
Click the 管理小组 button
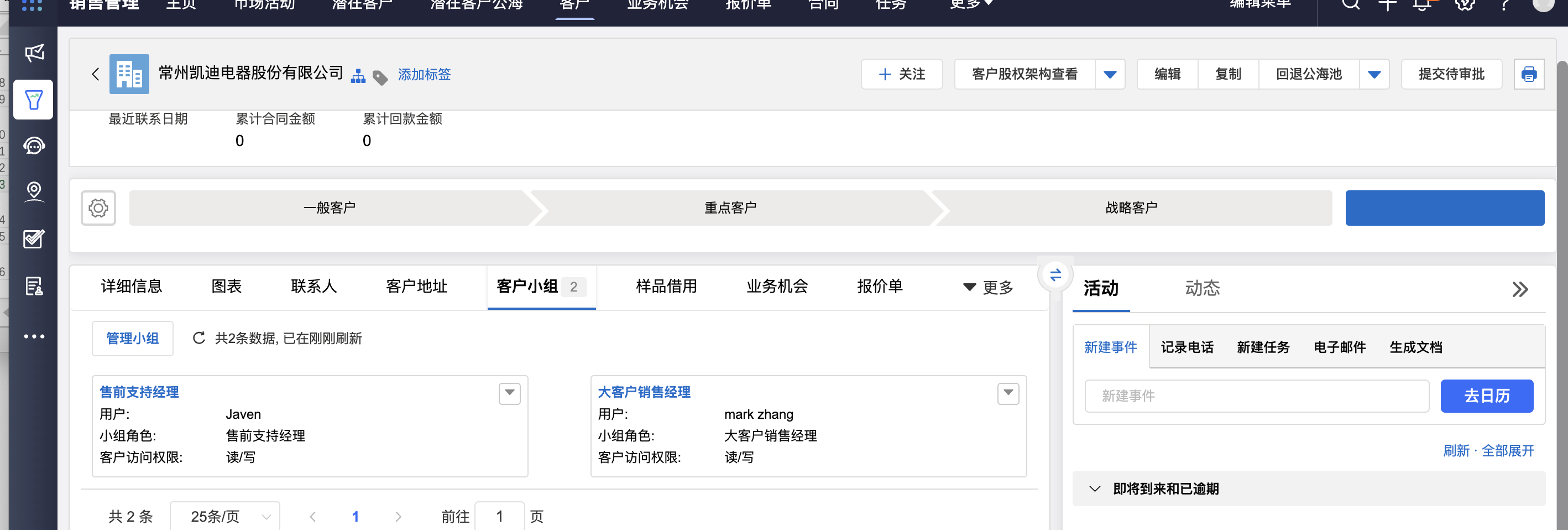(132, 338)
